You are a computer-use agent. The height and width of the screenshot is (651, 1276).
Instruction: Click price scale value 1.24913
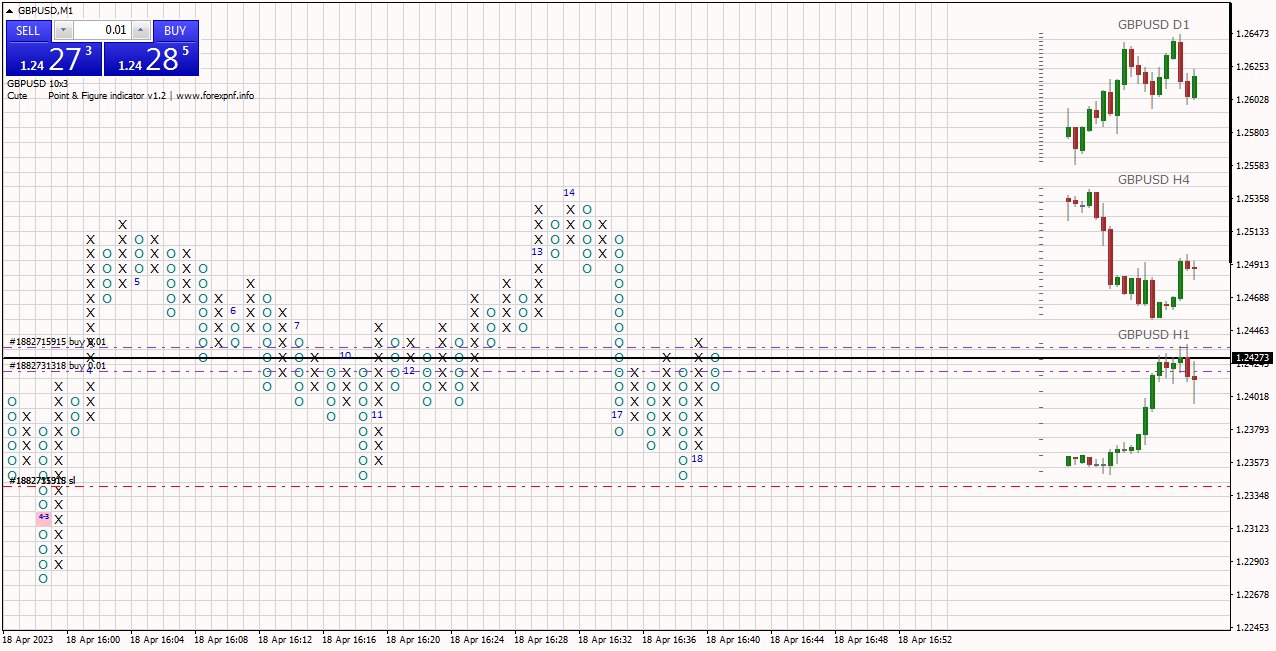coord(1253,265)
